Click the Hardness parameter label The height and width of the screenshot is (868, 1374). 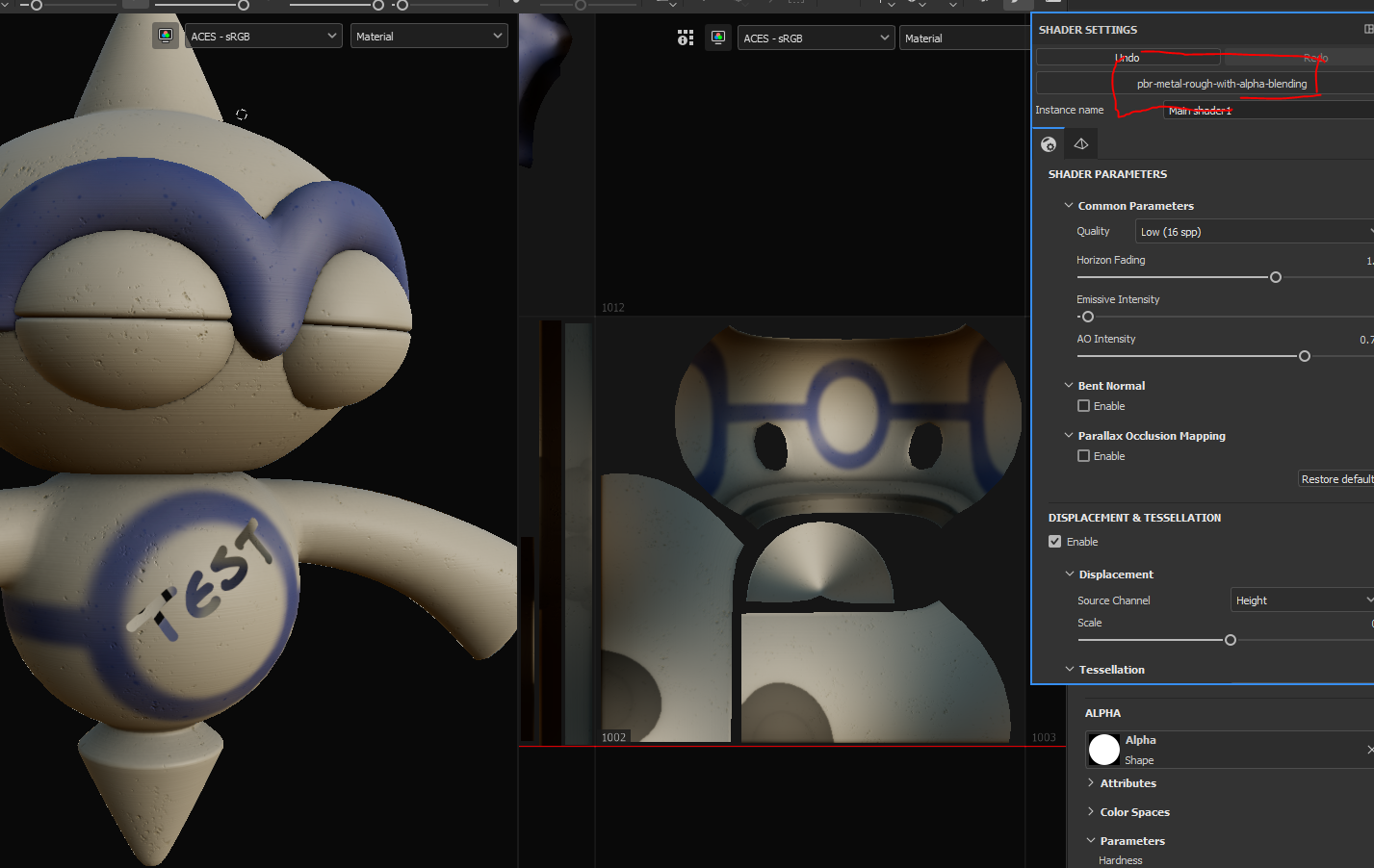pos(1121,860)
